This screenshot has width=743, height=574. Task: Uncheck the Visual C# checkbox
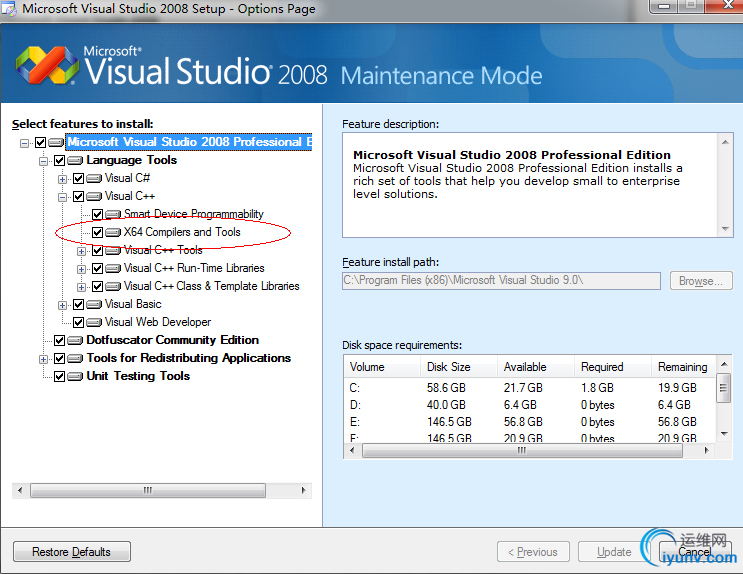click(78, 178)
